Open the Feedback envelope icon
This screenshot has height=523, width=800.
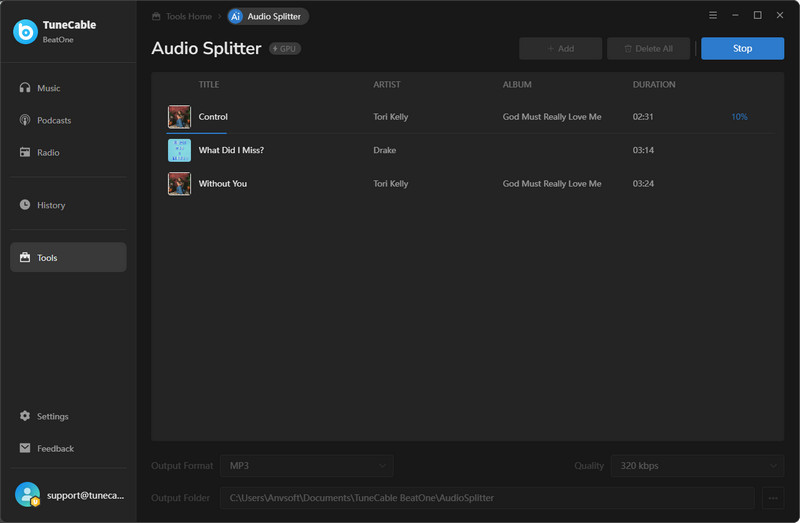coord(24,448)
